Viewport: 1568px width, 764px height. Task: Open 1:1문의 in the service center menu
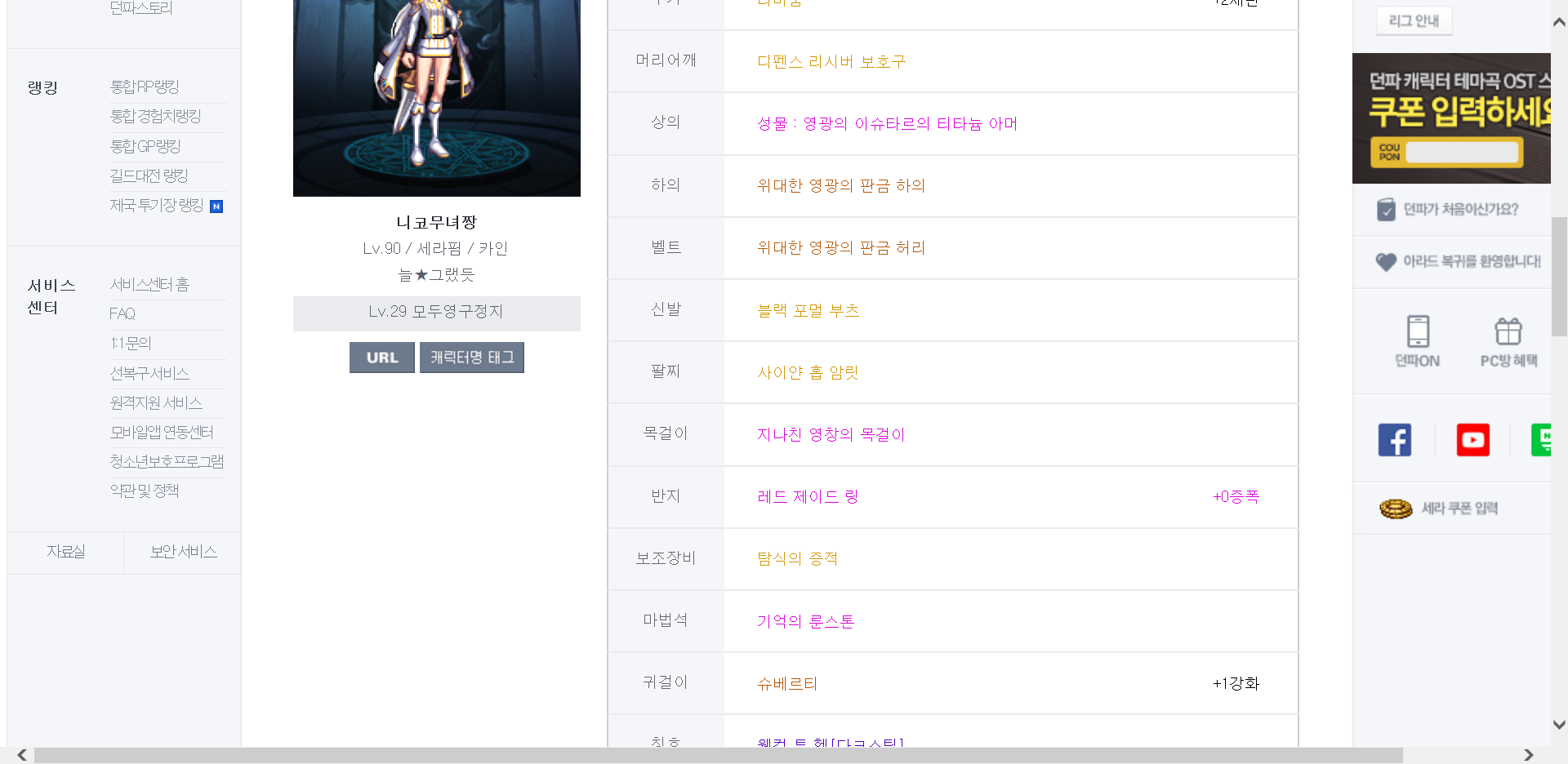tap(131, 343)
